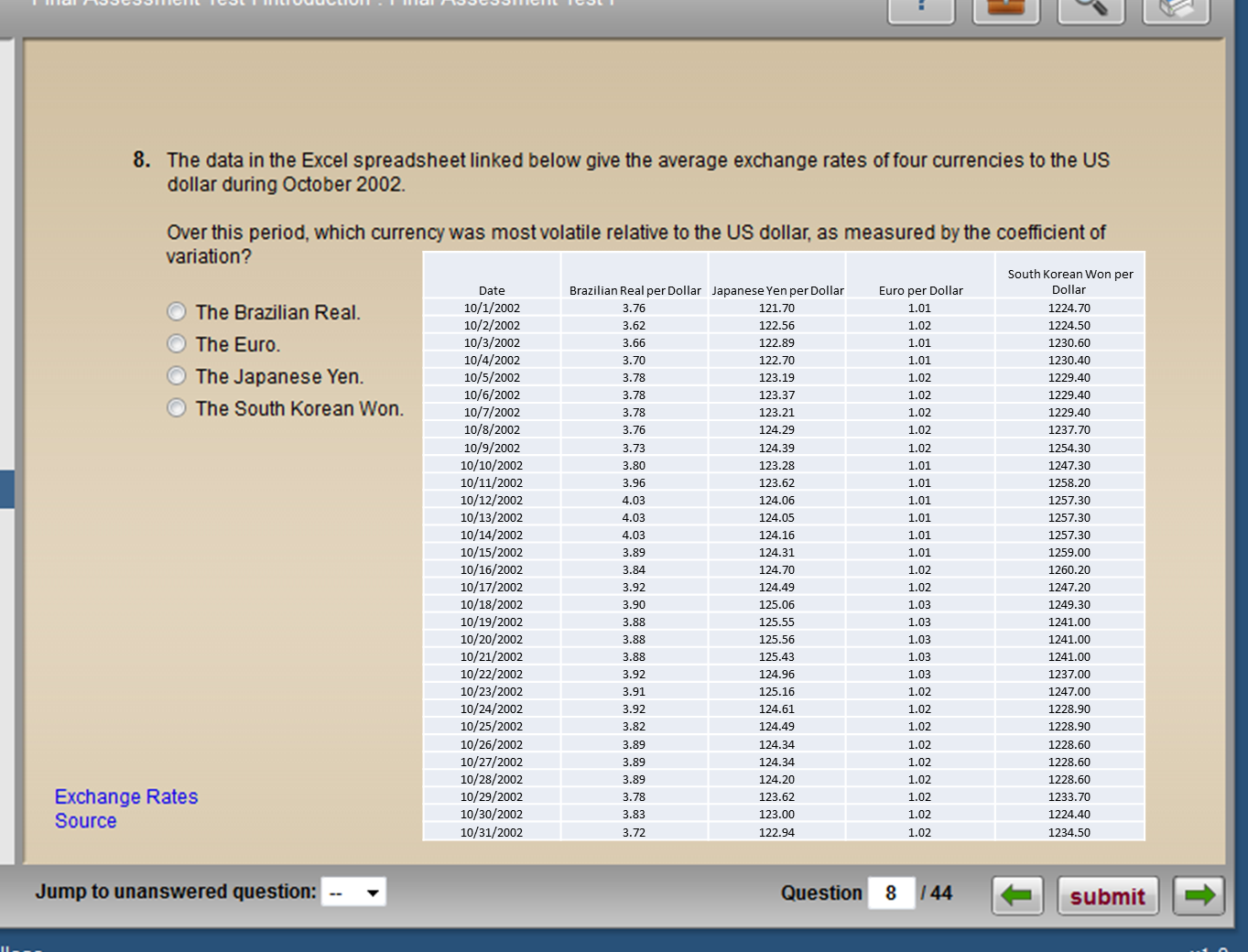
Task: Click the blue tab on the left edge
Action: 7,488
